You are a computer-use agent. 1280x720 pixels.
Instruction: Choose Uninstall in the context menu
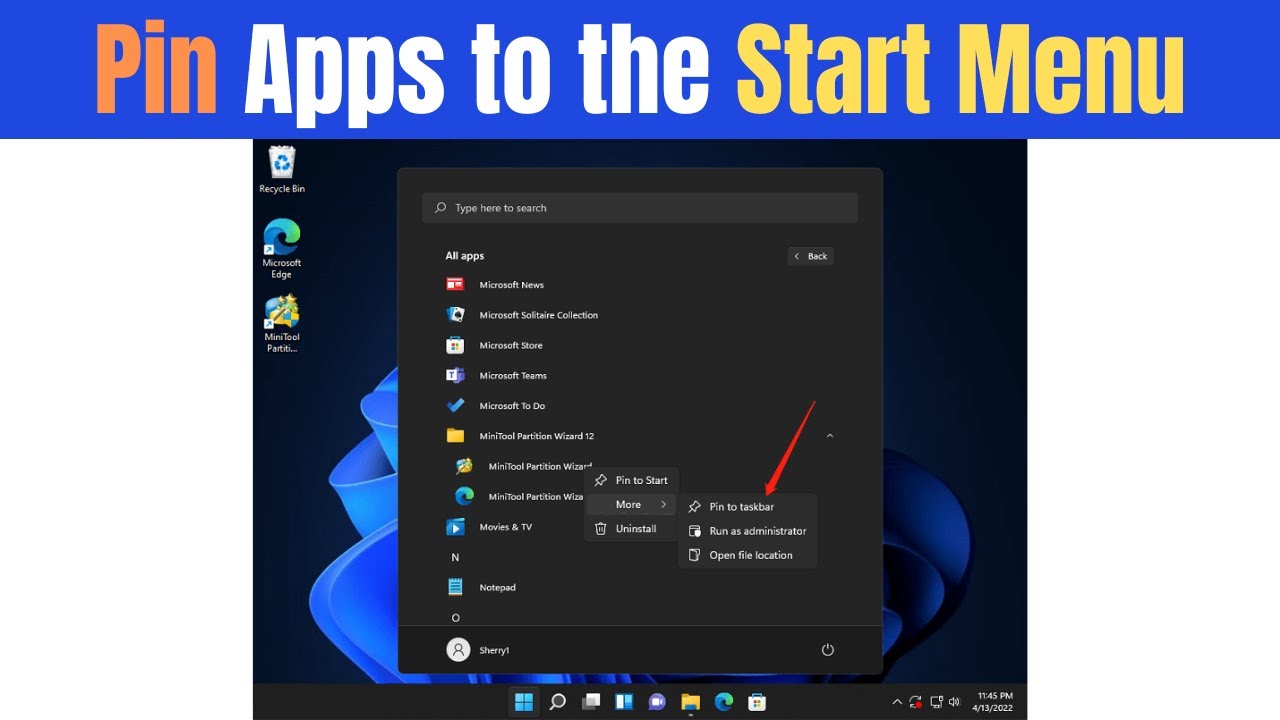(x=631, y=529)
